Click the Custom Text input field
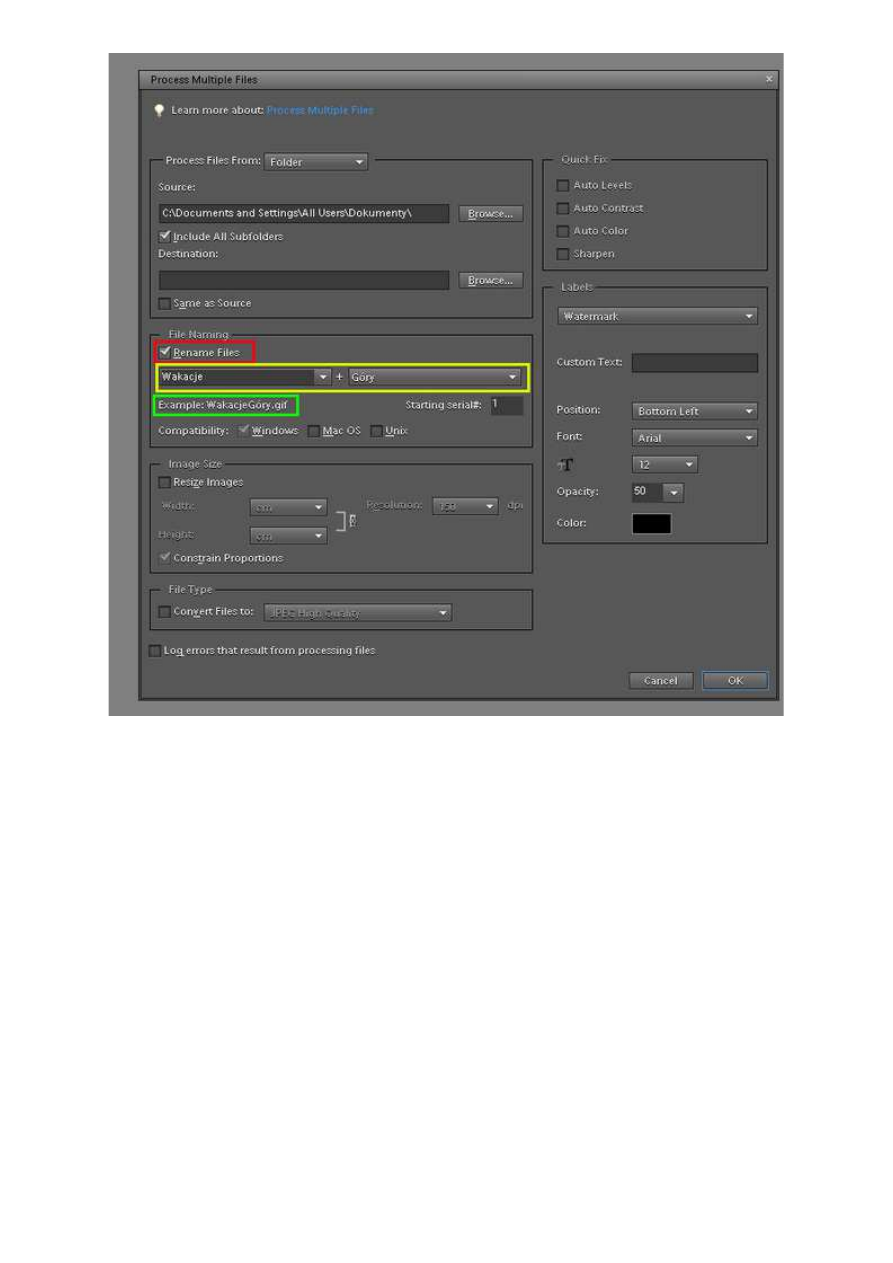Screen dimensions: 893x1263 tap(694, 362)
